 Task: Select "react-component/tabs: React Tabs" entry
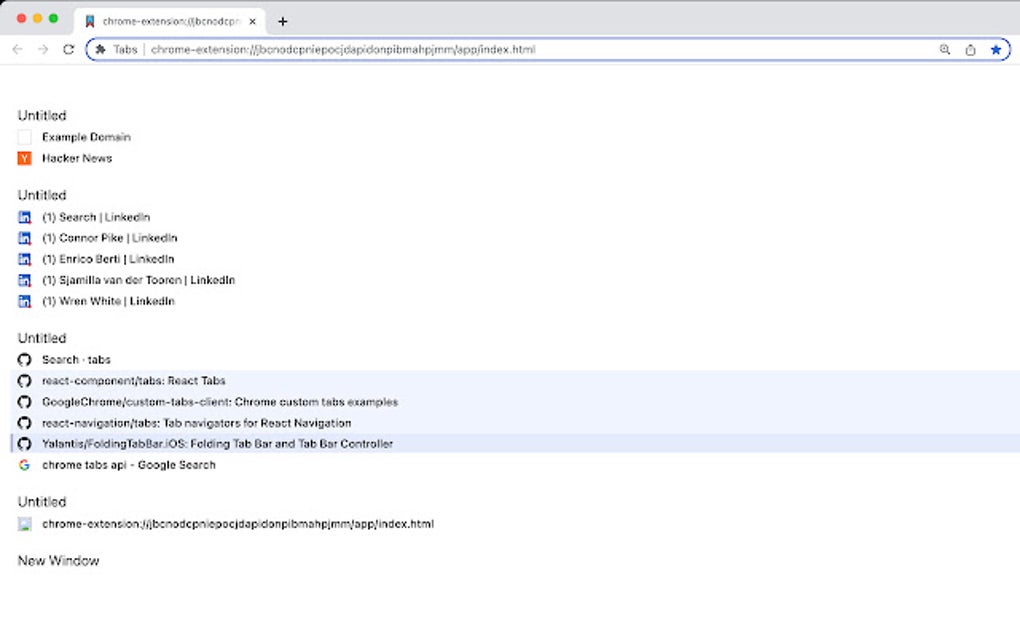pos(515,381)
